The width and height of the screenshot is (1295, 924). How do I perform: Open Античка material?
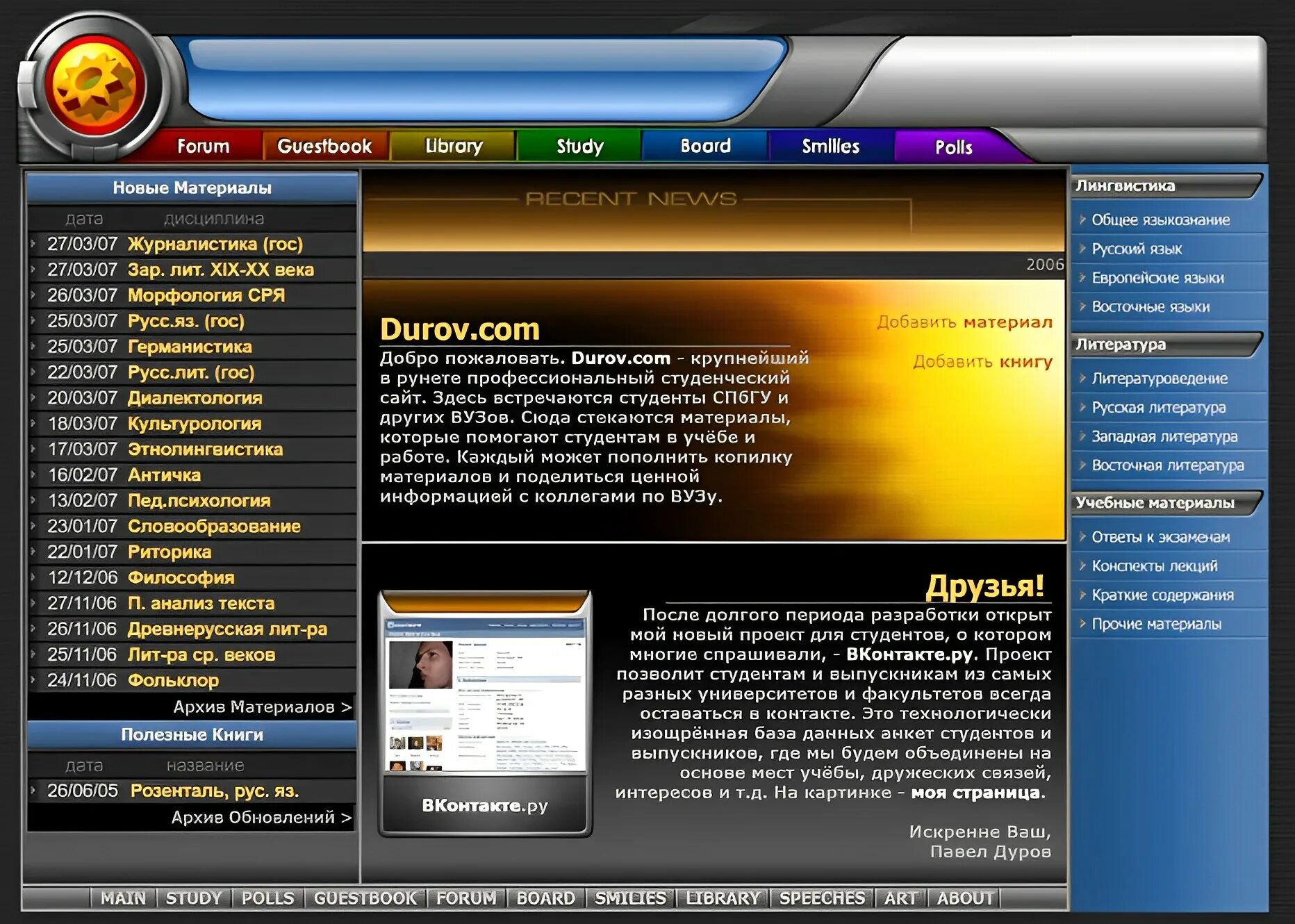[164, 475]
